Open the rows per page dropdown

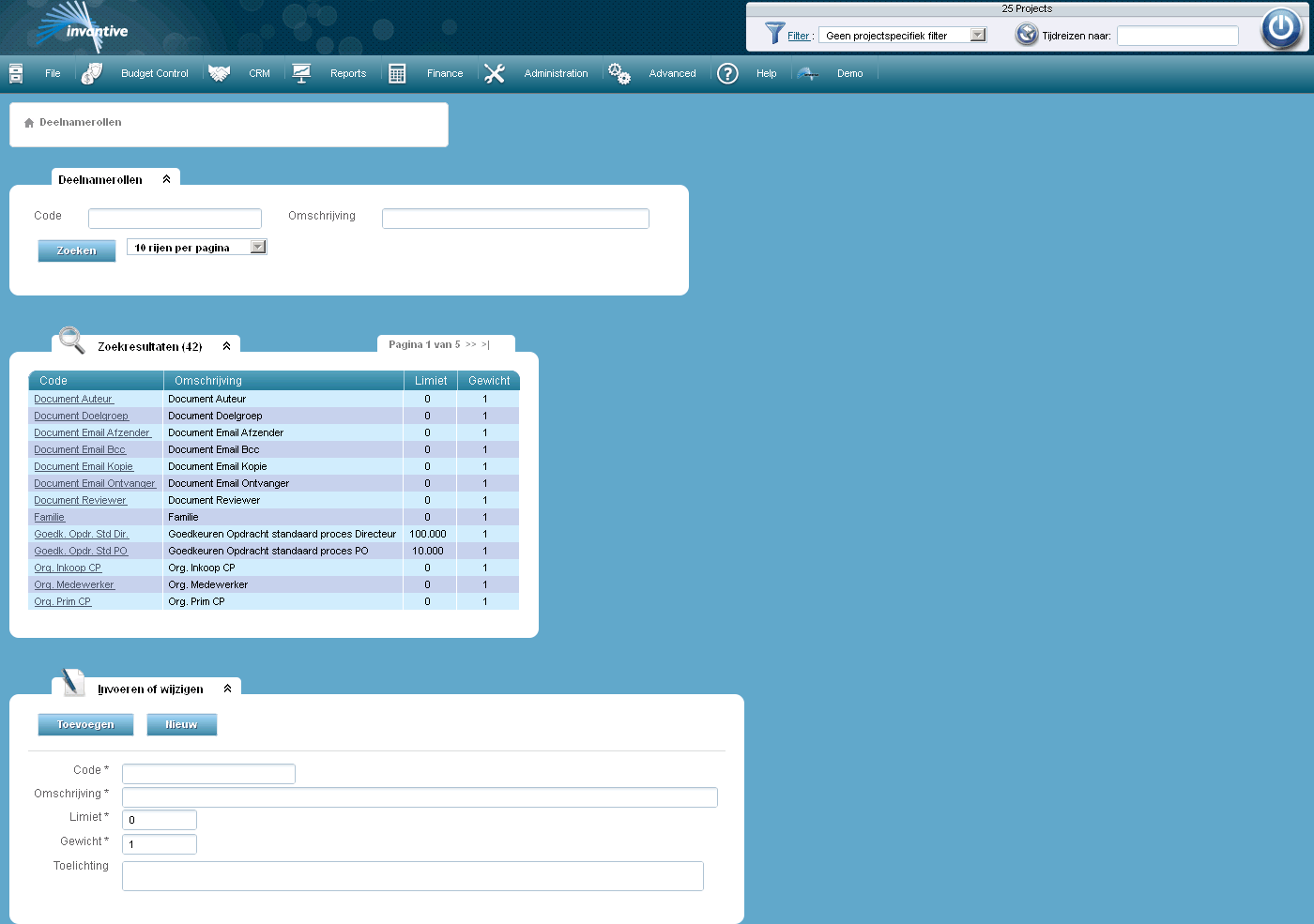tap(197, 248)
